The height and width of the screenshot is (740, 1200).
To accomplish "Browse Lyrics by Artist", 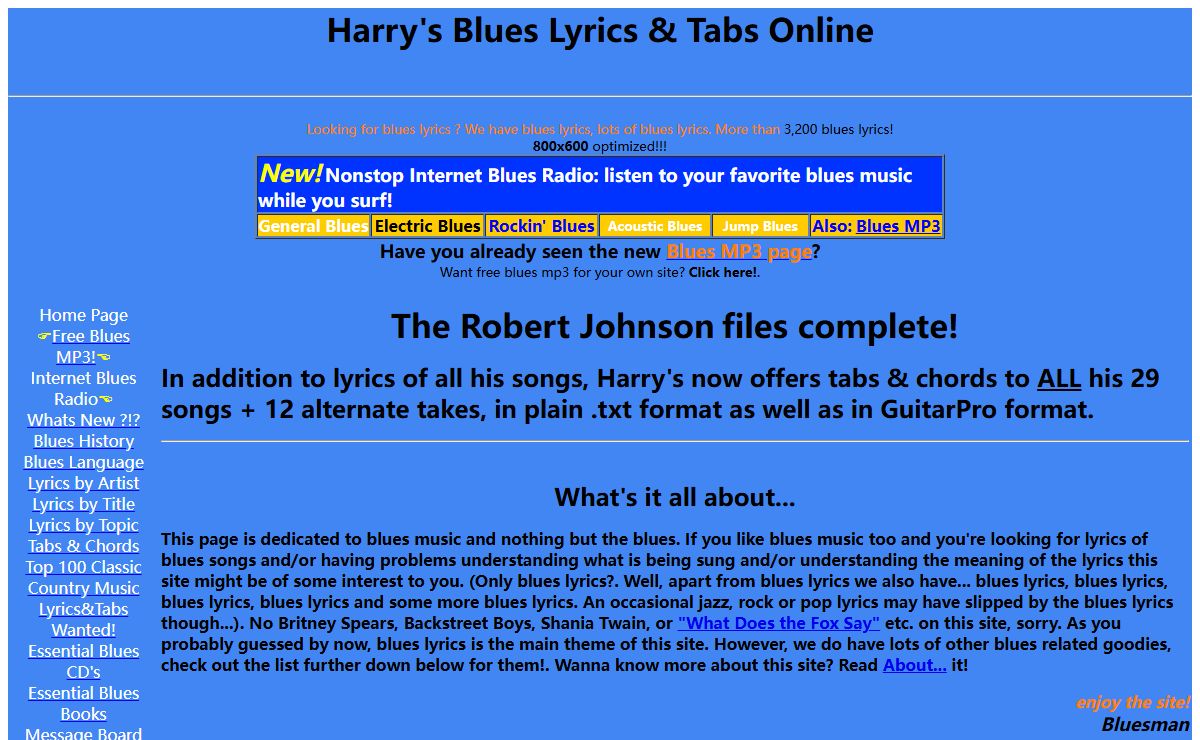I will click(83, 483).
